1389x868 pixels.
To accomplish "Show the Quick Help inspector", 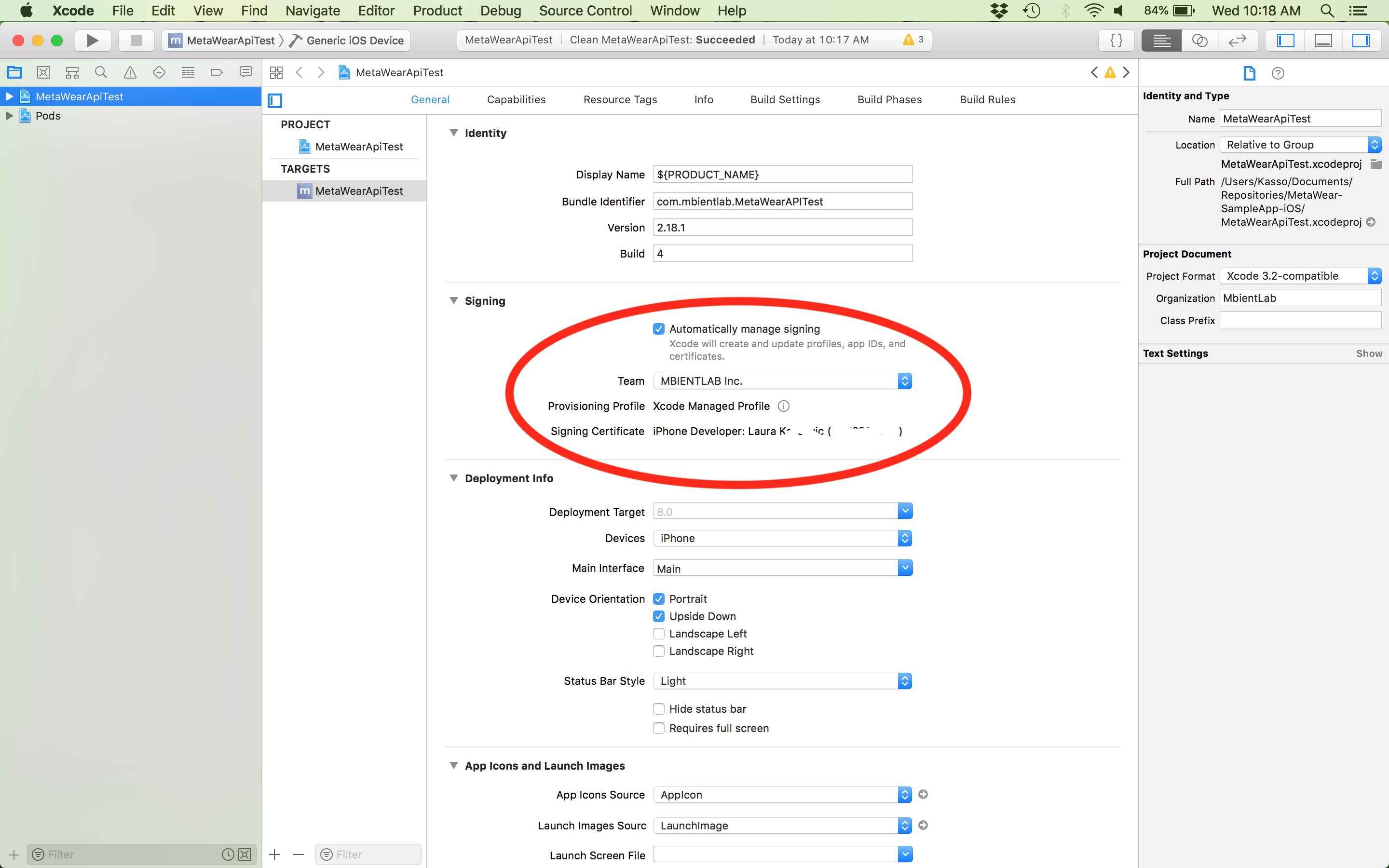I will (x=1278, y=73).
